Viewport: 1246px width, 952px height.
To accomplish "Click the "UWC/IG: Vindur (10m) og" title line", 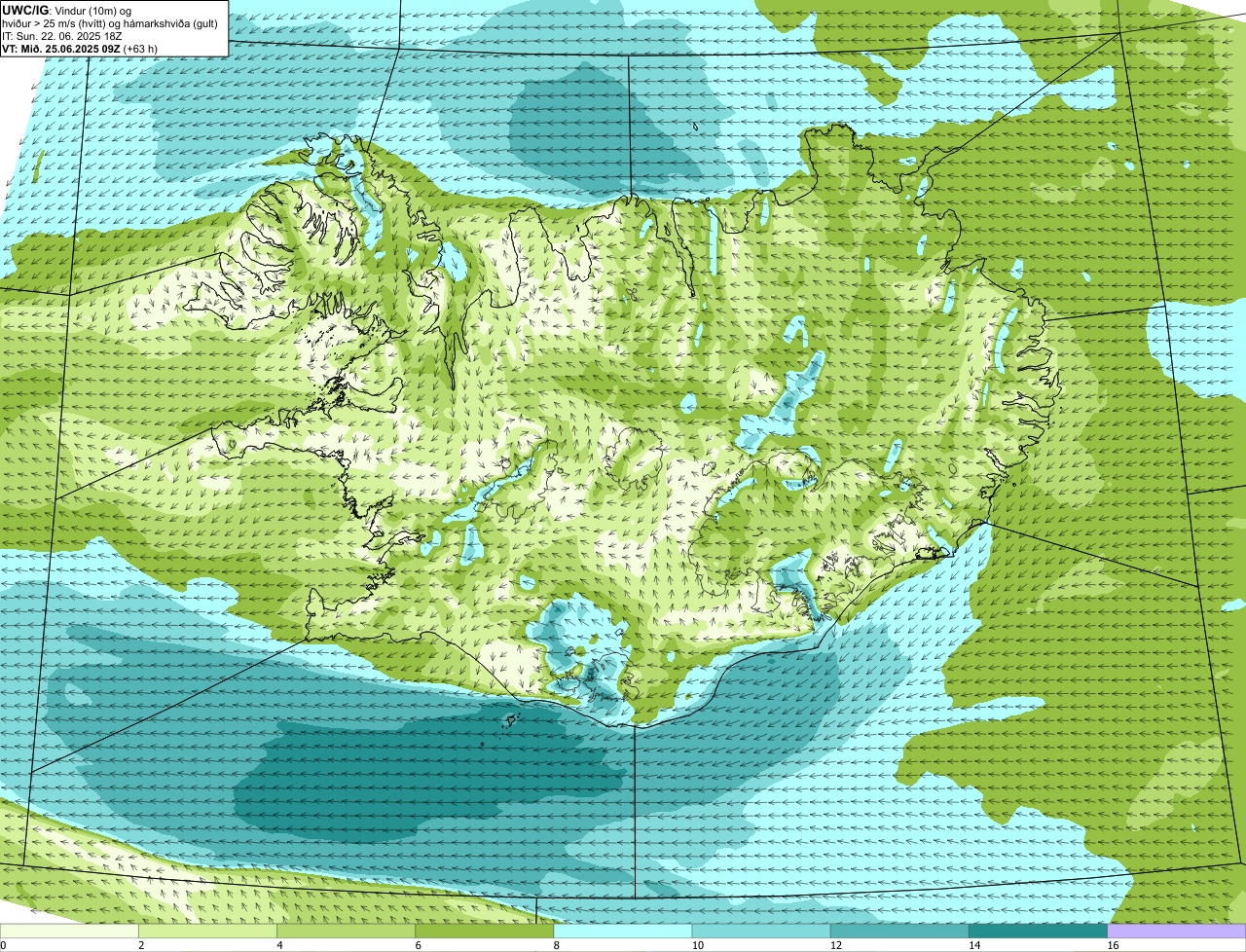I will (67, 10).
